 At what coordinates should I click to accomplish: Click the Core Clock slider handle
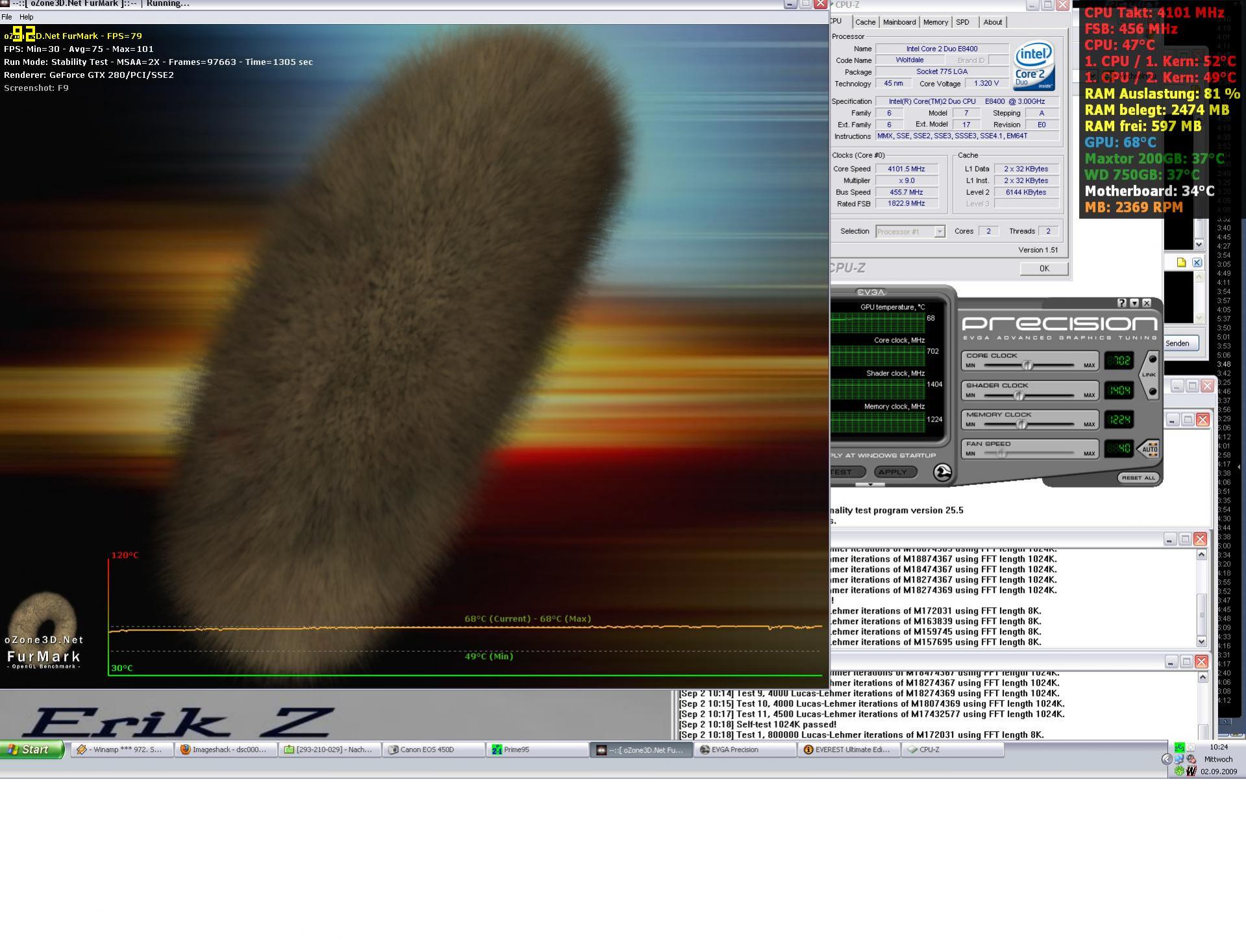(1027, 365)
